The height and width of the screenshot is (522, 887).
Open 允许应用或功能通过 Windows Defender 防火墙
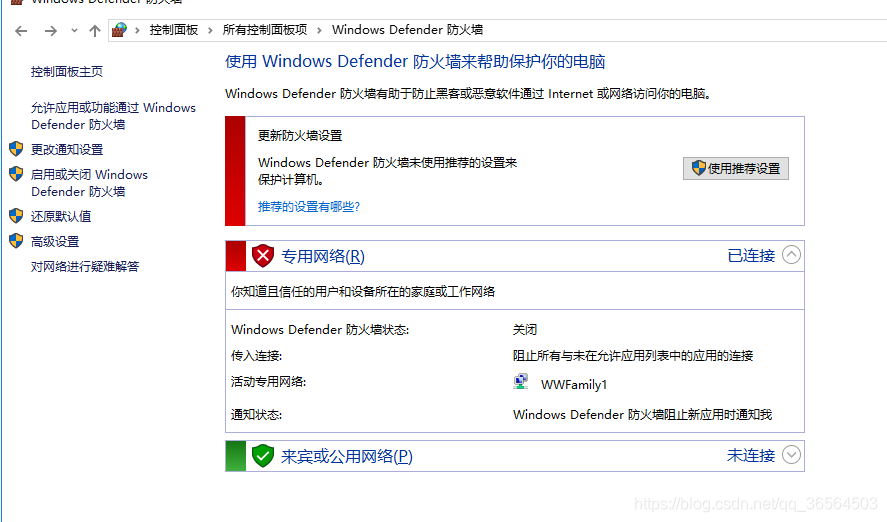(x=113, y=116)
